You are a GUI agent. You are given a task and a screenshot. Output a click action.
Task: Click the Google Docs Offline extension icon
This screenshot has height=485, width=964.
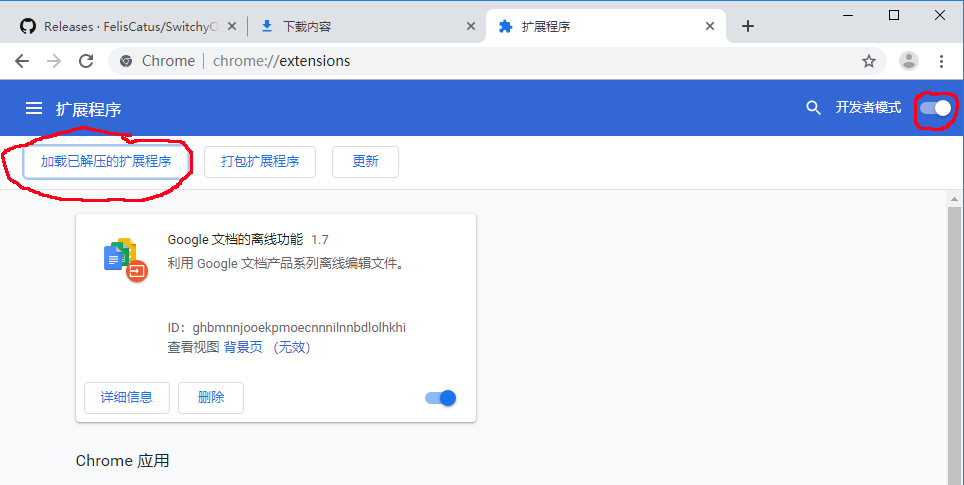(x=126, y=259)
